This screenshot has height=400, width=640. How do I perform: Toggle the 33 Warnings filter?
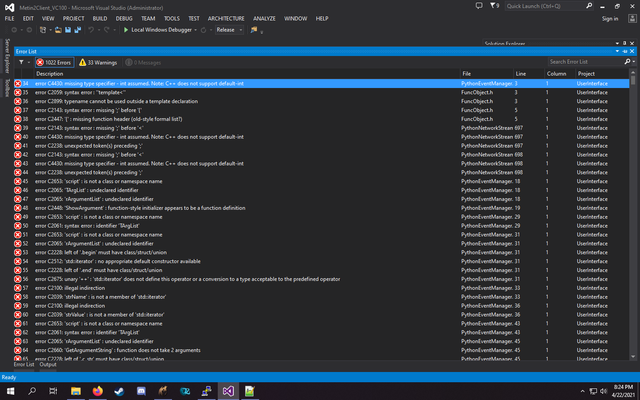click(x=98, y=62)
